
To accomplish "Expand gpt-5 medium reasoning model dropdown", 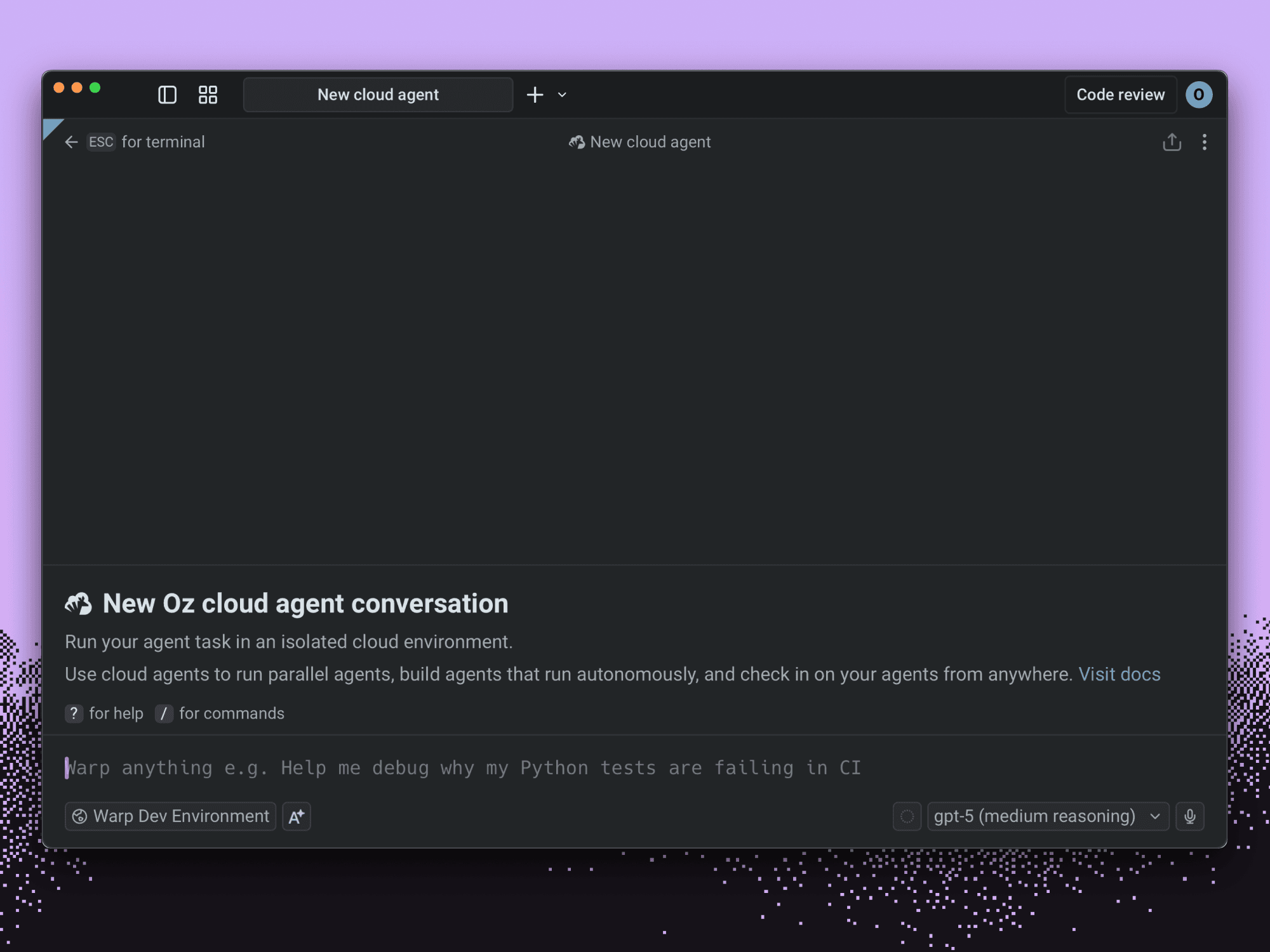I will click(1048, 816).
